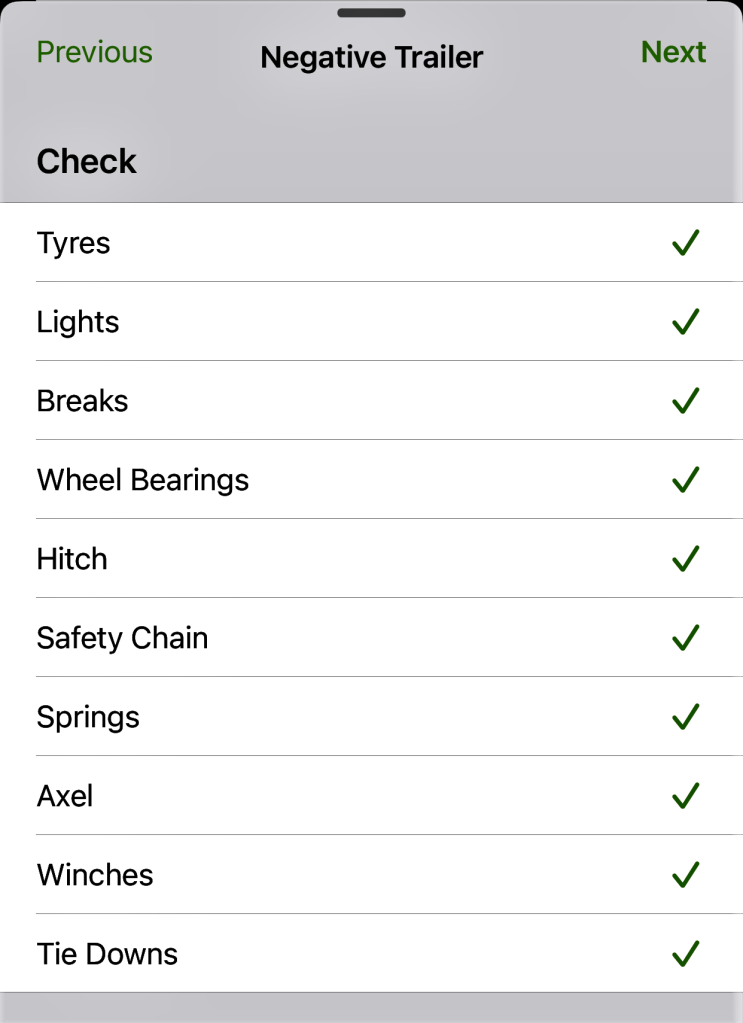Uncheck the Axel checkmark
743x1023 pixels.
(x=685, y=796)
